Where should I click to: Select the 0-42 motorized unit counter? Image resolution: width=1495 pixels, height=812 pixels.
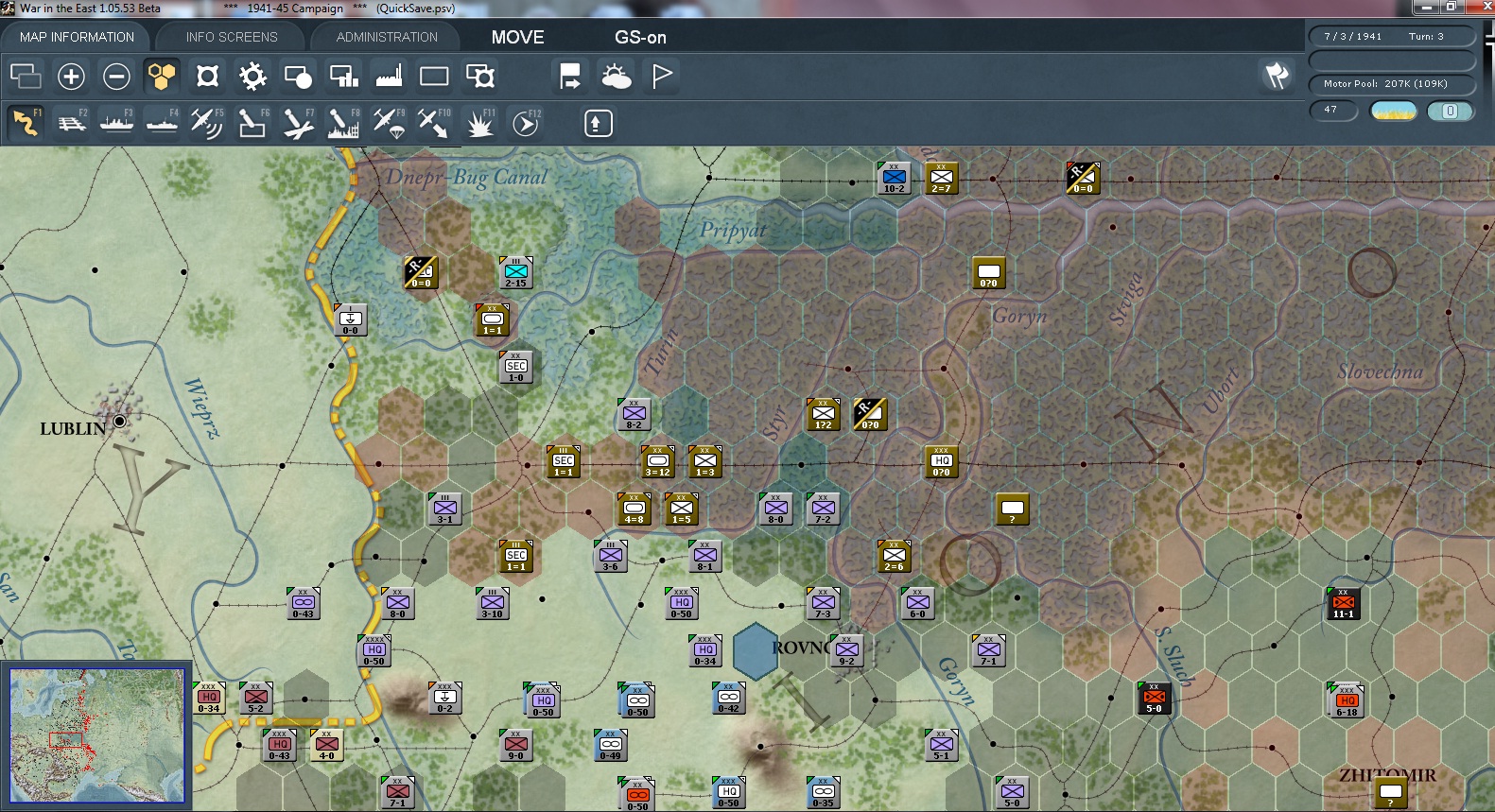click(728, 698)
